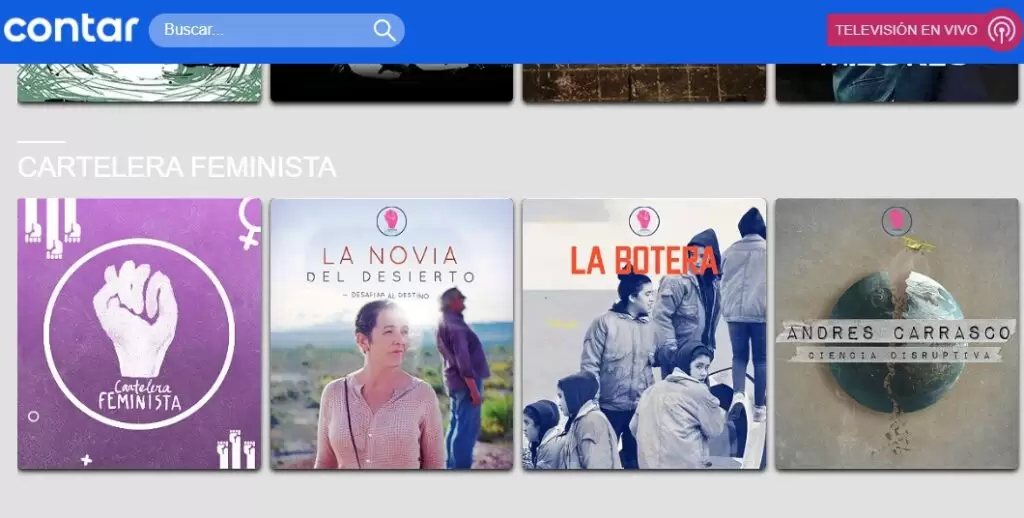1024x518 pixels.
Task: Select the dark second thumbnail in the top row
Action: (x=391, y=82)
